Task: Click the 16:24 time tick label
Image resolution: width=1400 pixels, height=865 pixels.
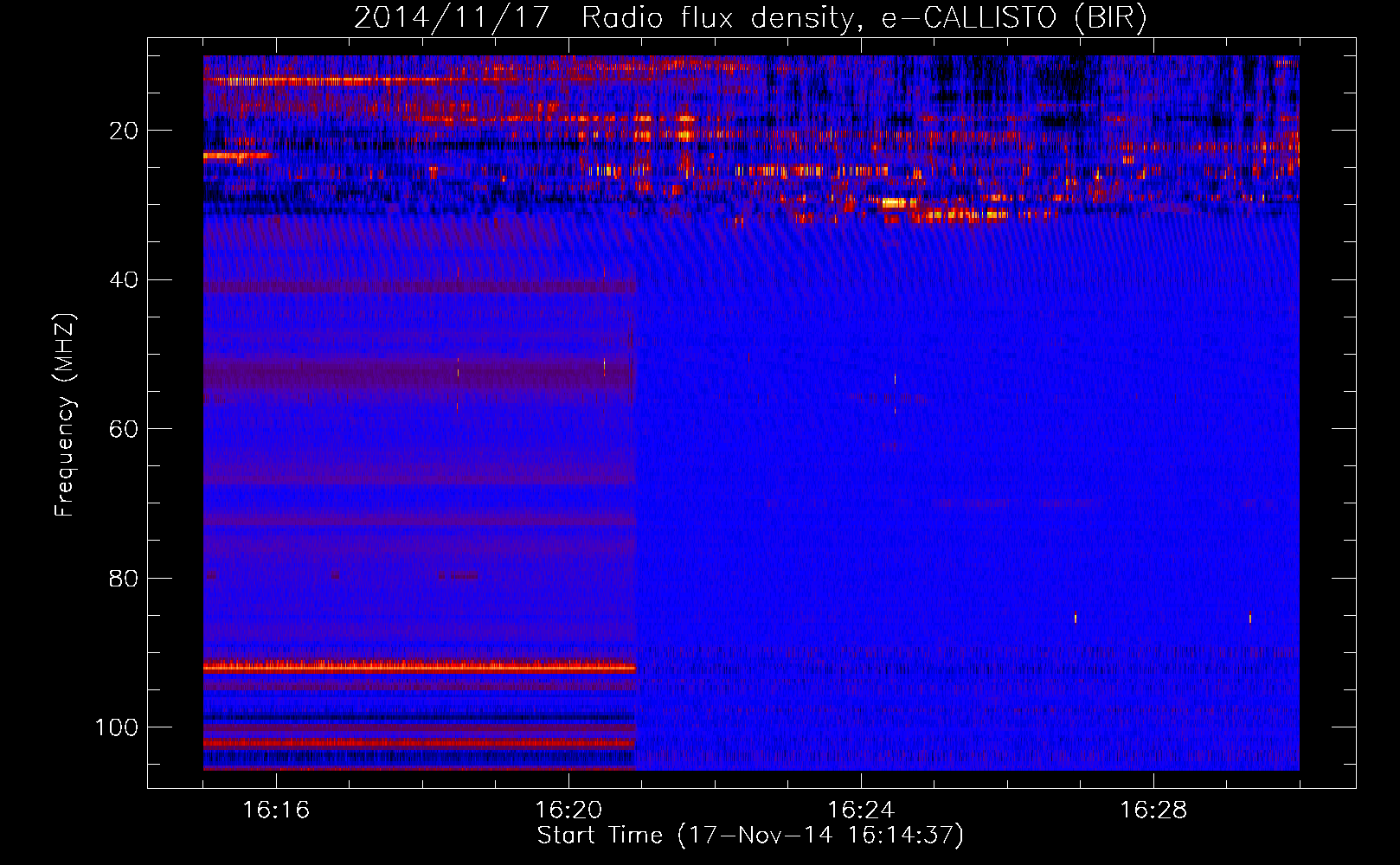Action: 861,811
